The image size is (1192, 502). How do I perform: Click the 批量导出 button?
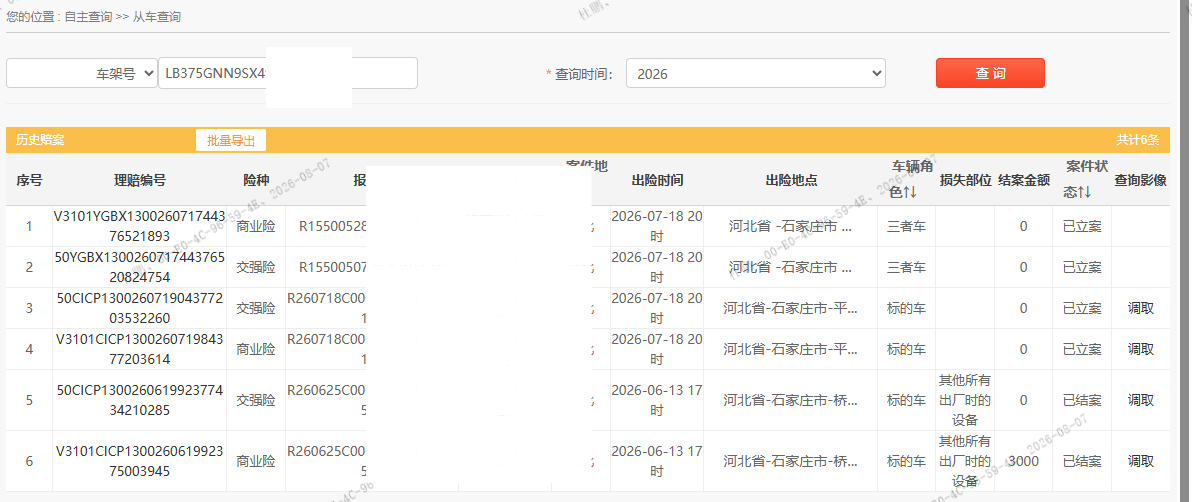tap(231, 140)
